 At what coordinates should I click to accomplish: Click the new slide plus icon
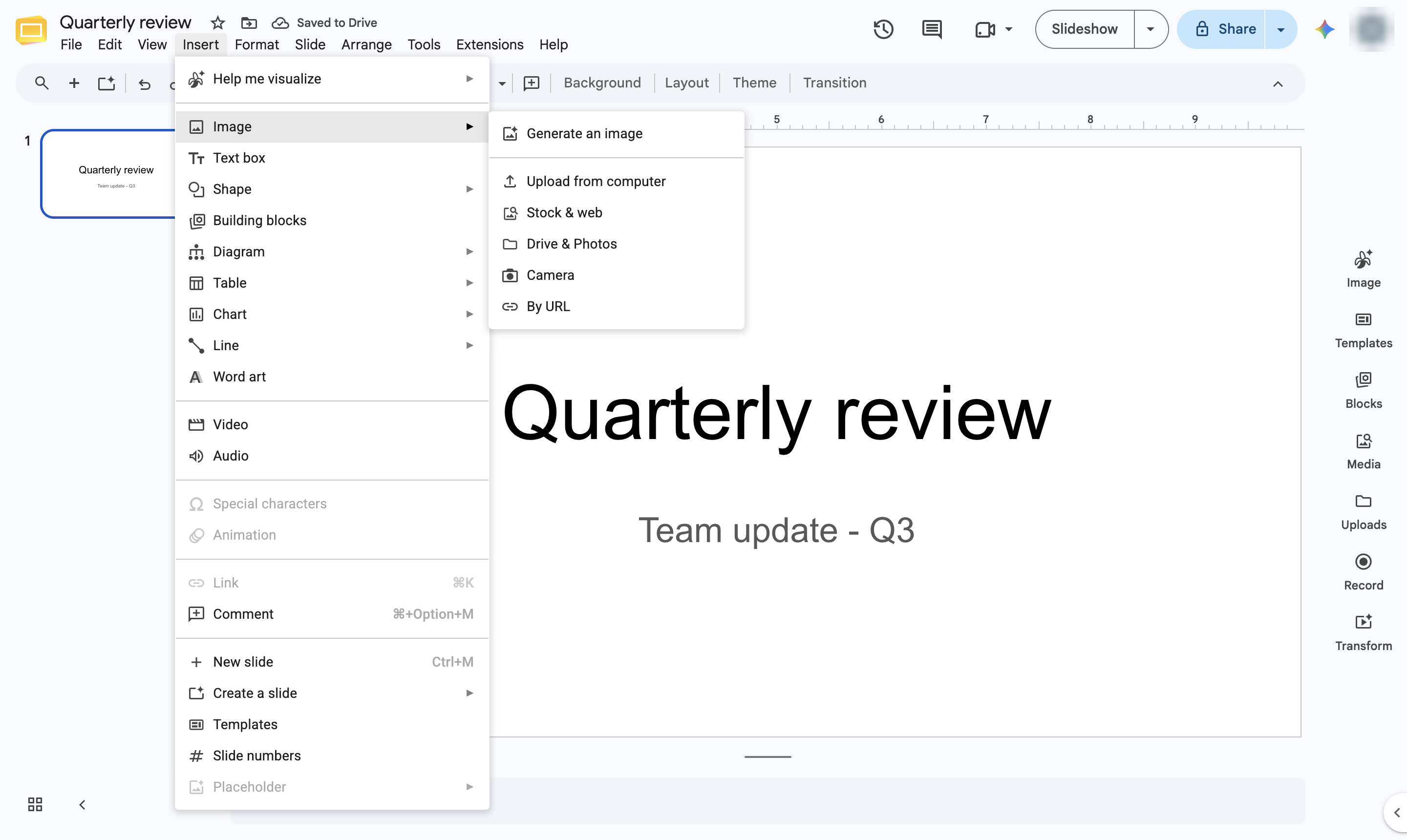tap(74, 83)
